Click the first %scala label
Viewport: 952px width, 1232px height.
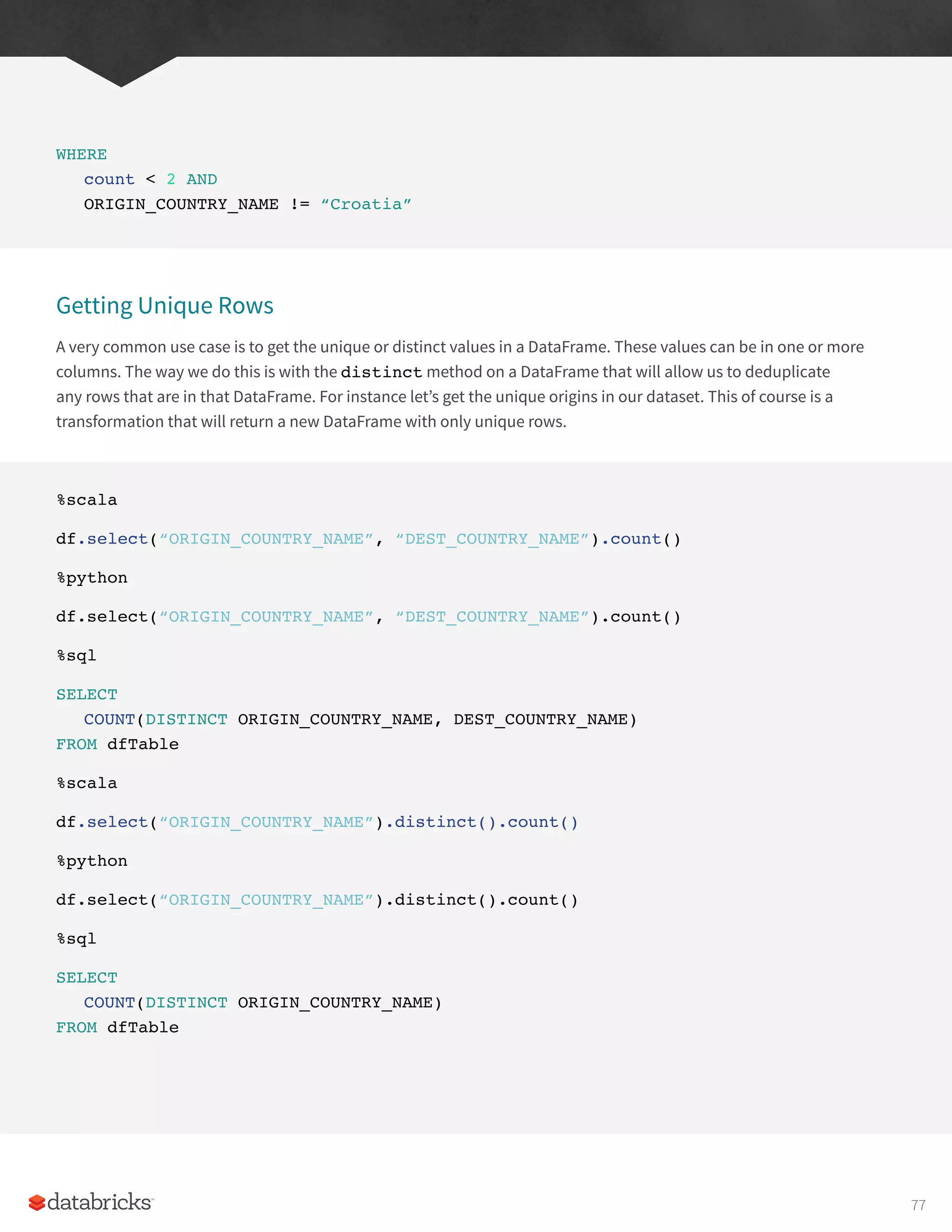click(x=87, y=500)
